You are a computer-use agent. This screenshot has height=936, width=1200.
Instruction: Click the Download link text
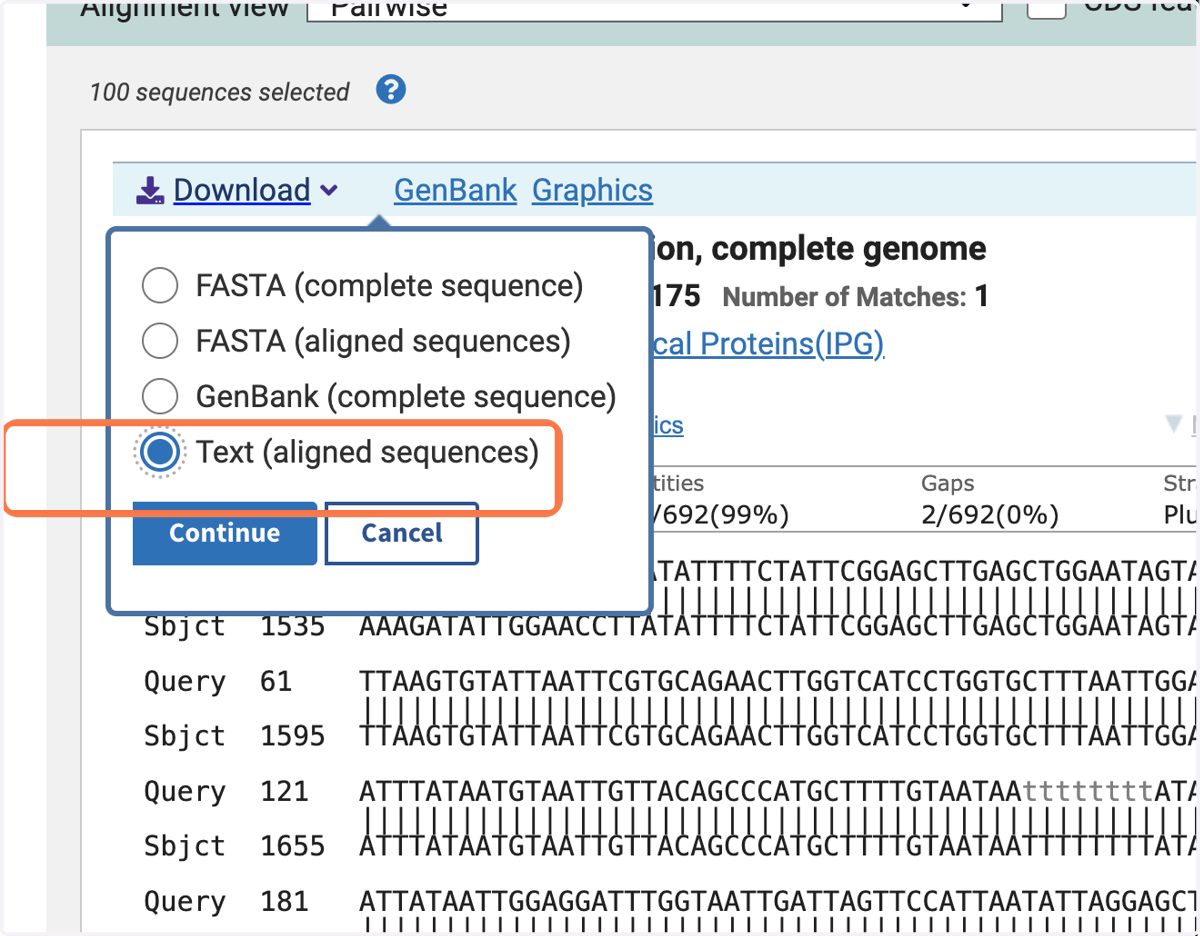tap(242, 190)
